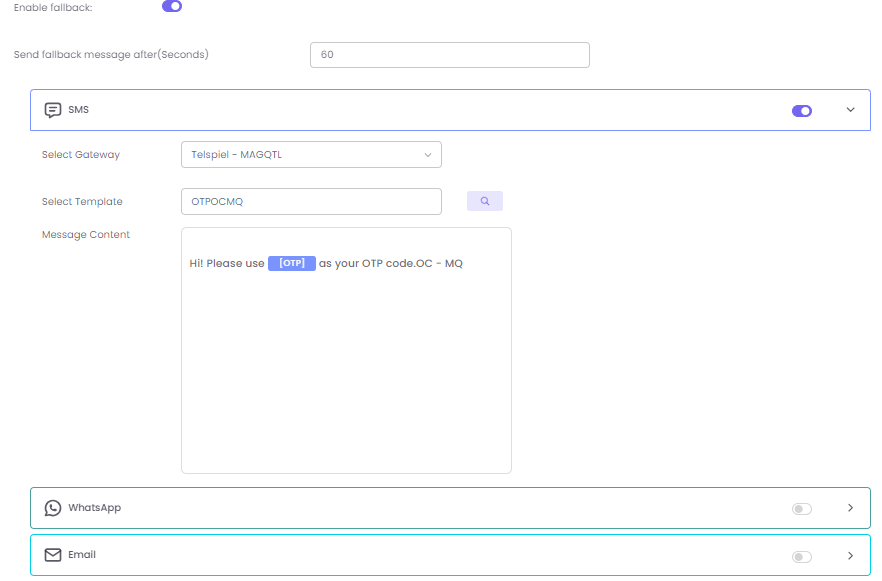Viewport: 882px width, 581px height.
Task: Expand the Email section arrow
Action: (851, 555)
